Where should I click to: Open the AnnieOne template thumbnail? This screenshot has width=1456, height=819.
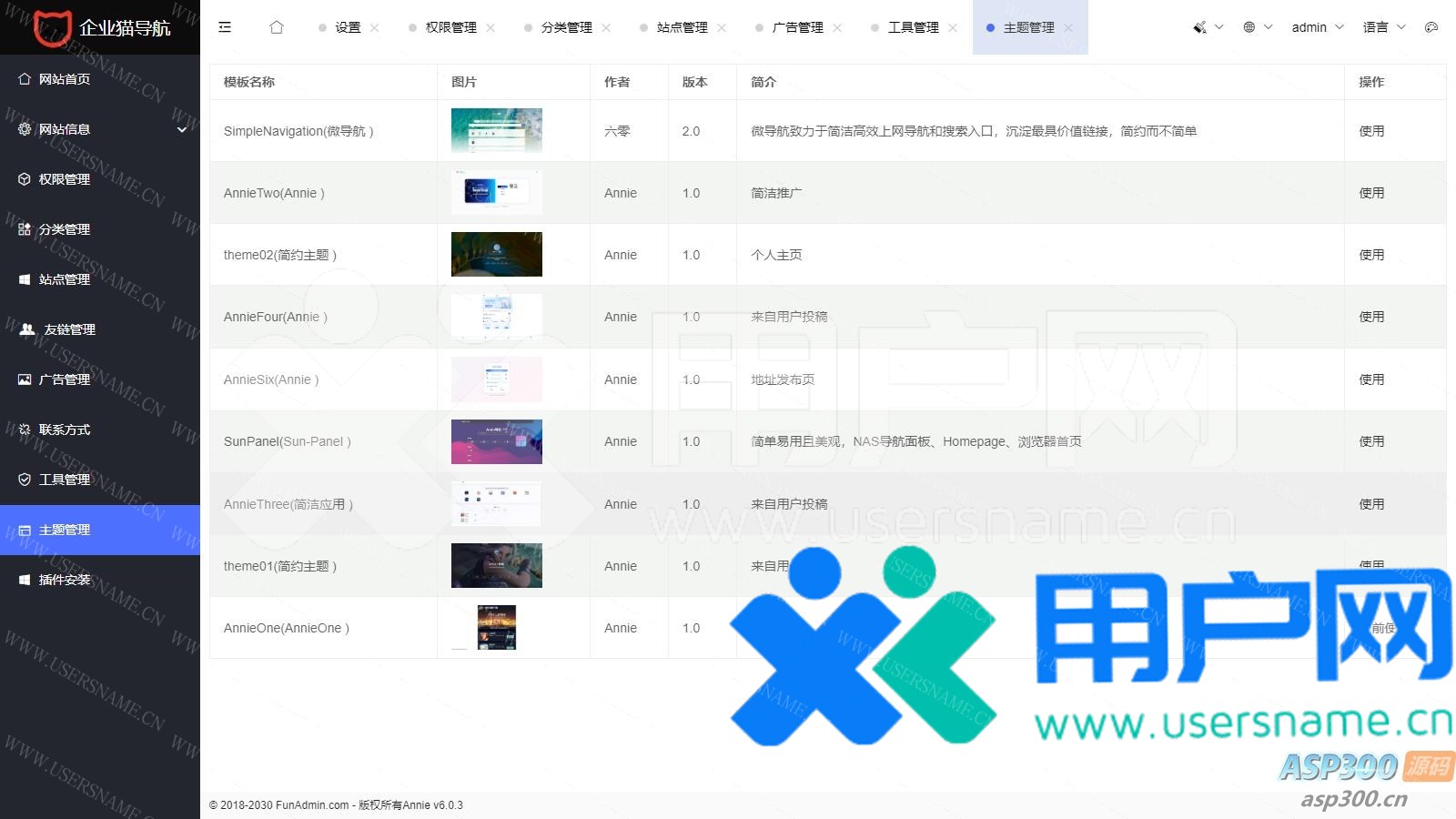coord(497,628)
